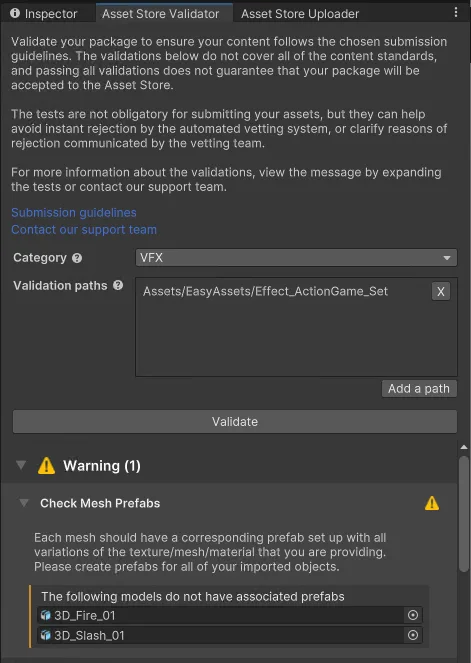
Task: Click the Validate button
Action: (x=235, y=422)
